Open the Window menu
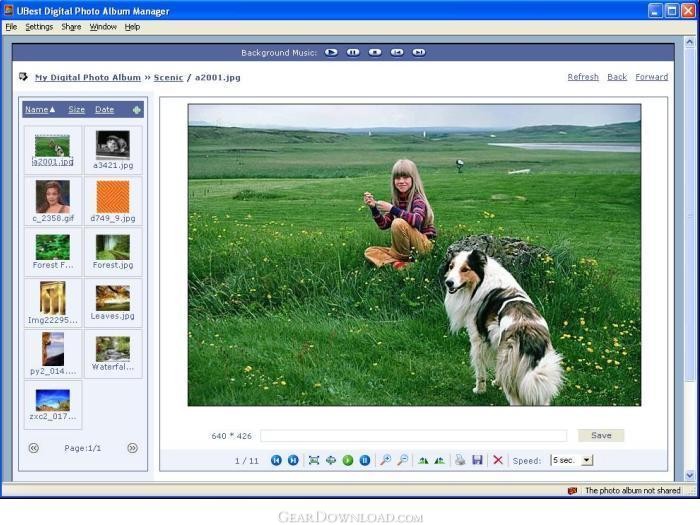 pyautogui.click(x=103, y=27)
